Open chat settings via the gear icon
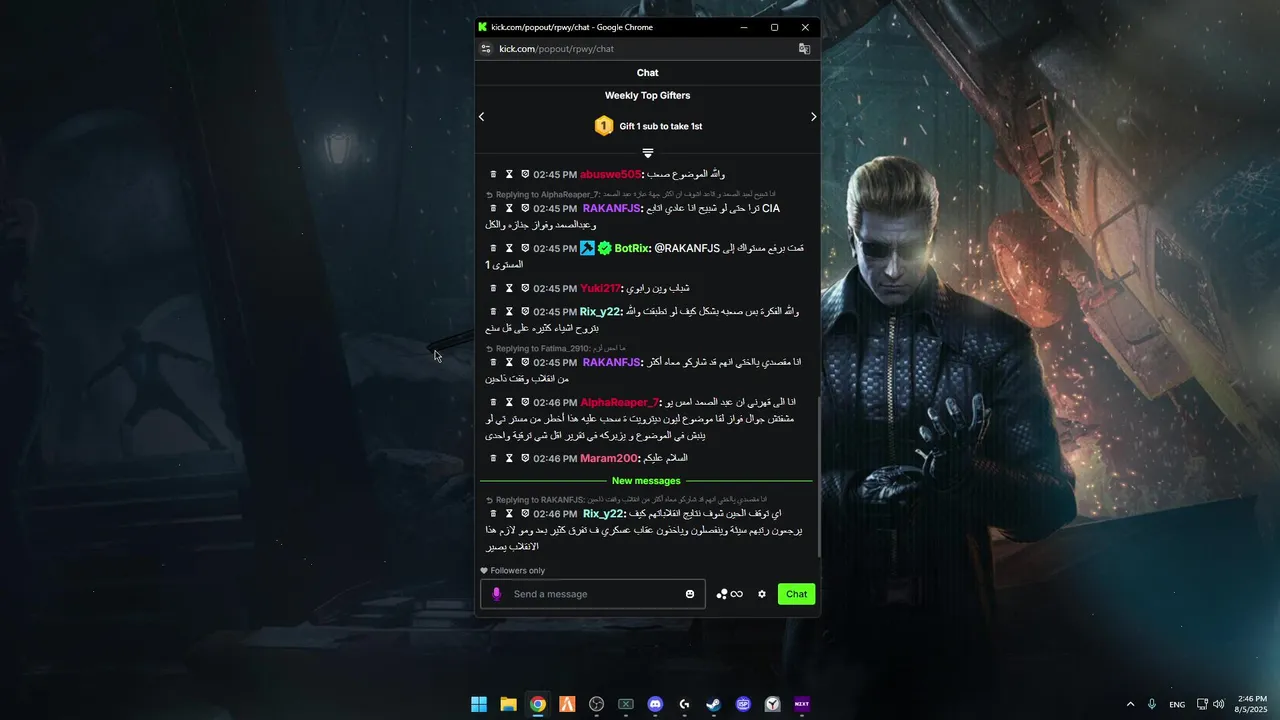Image resolution: width=1280 pixels, height=720 pixels. [762, 594]
